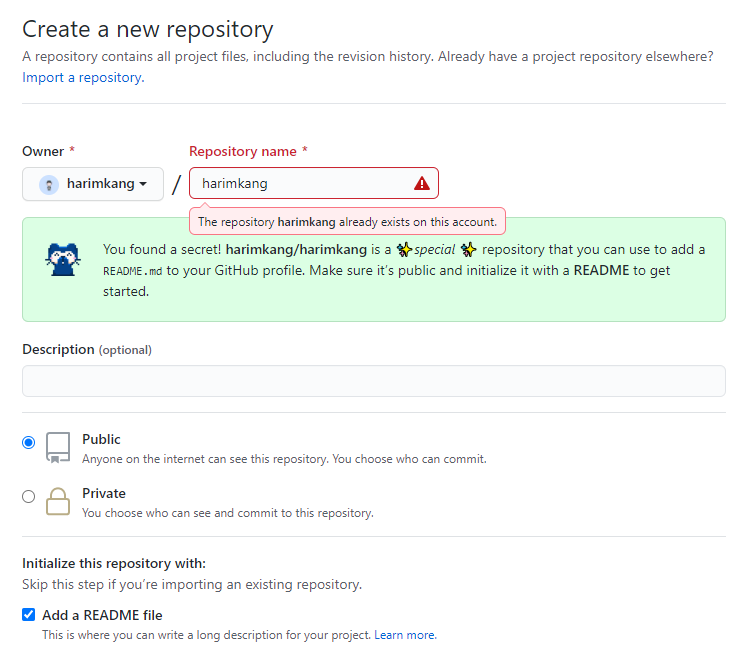The height and width of the screenshot is (656, 749).
Task: Click the 'already exists on this account' error tooltip
Action: [x=347, y=222]
